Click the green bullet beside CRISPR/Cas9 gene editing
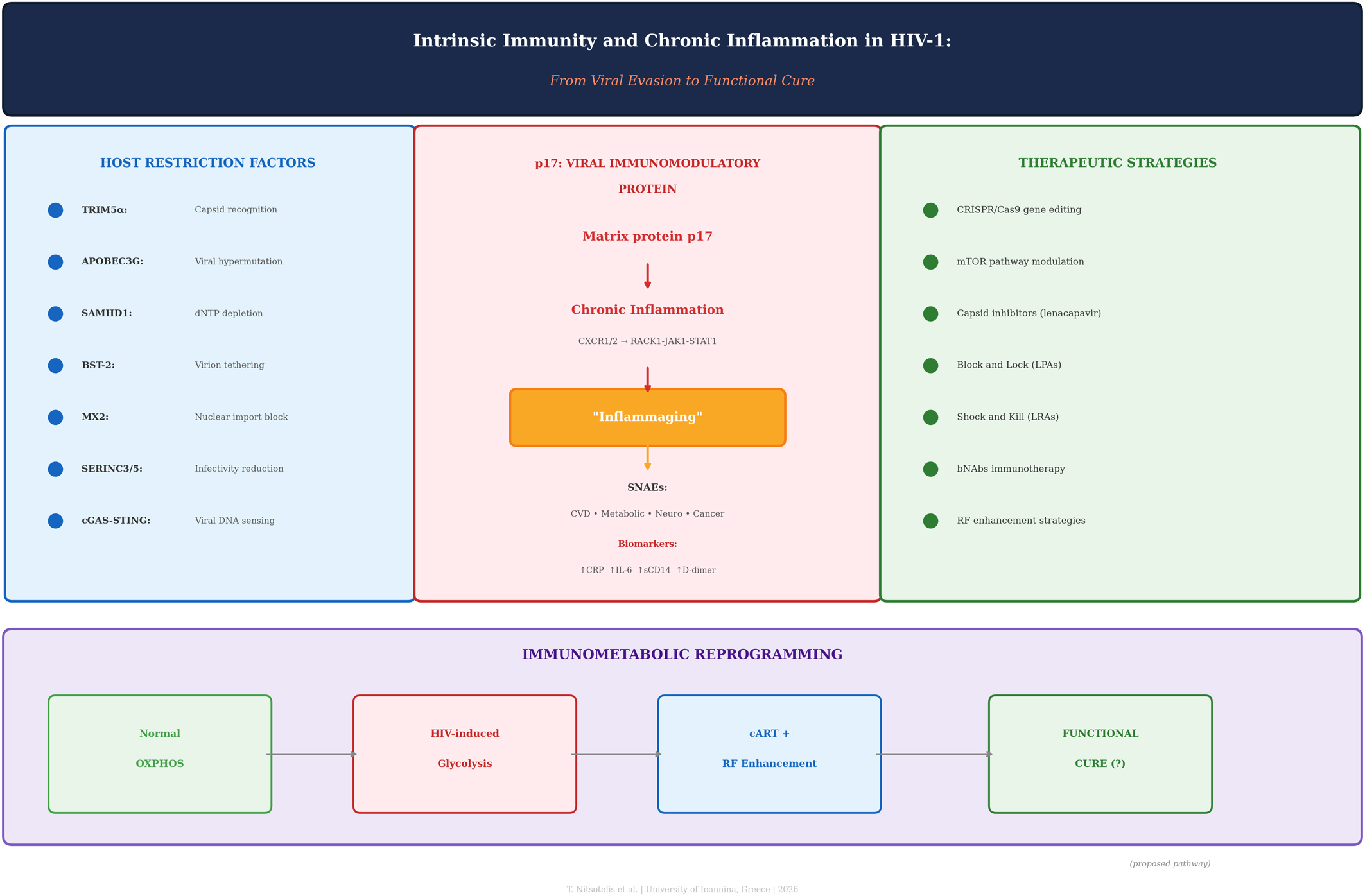The height and width of the screenshot is (896, 1365). (930, 210)
